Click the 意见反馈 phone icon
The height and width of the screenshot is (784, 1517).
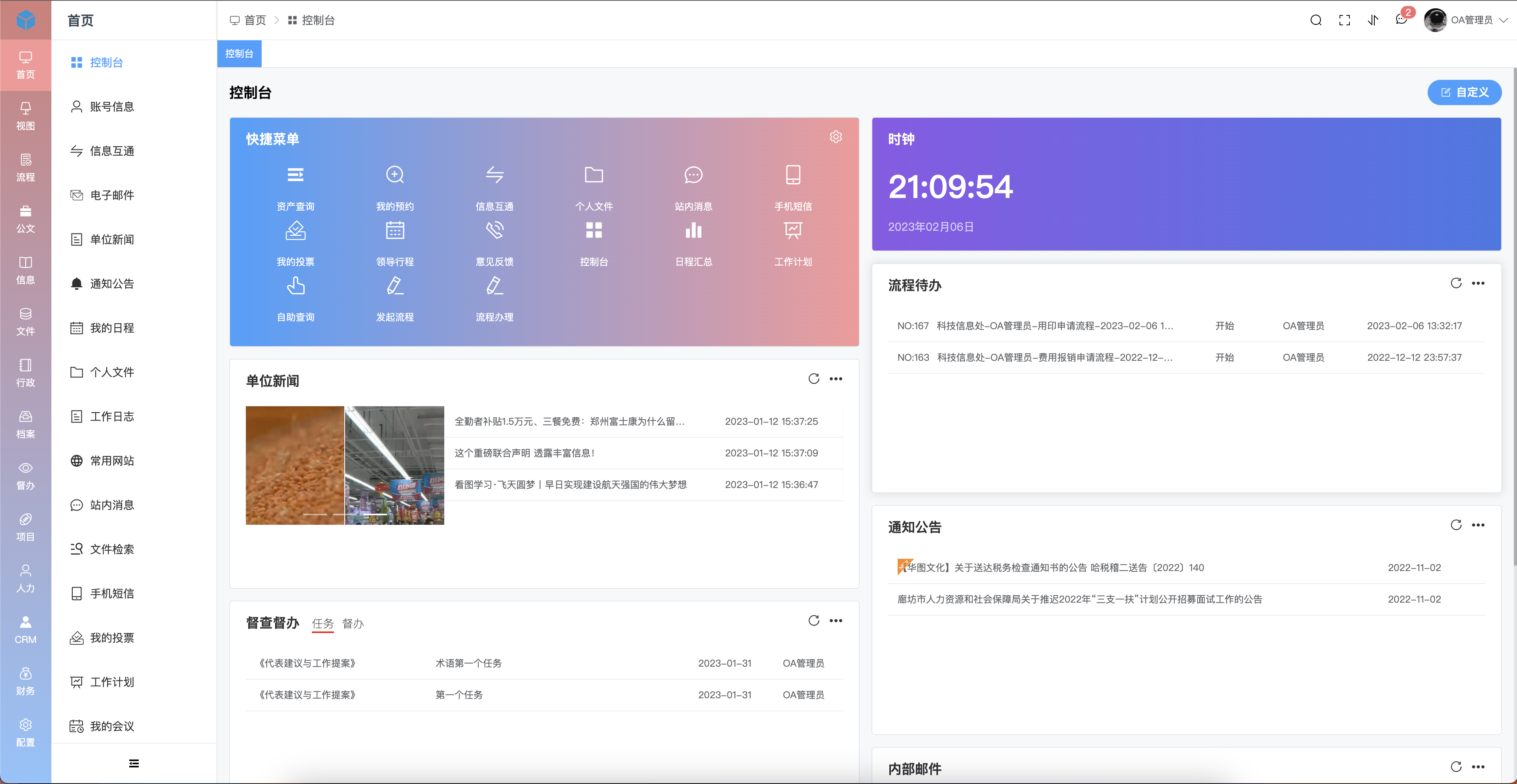[x=495, y=230]
